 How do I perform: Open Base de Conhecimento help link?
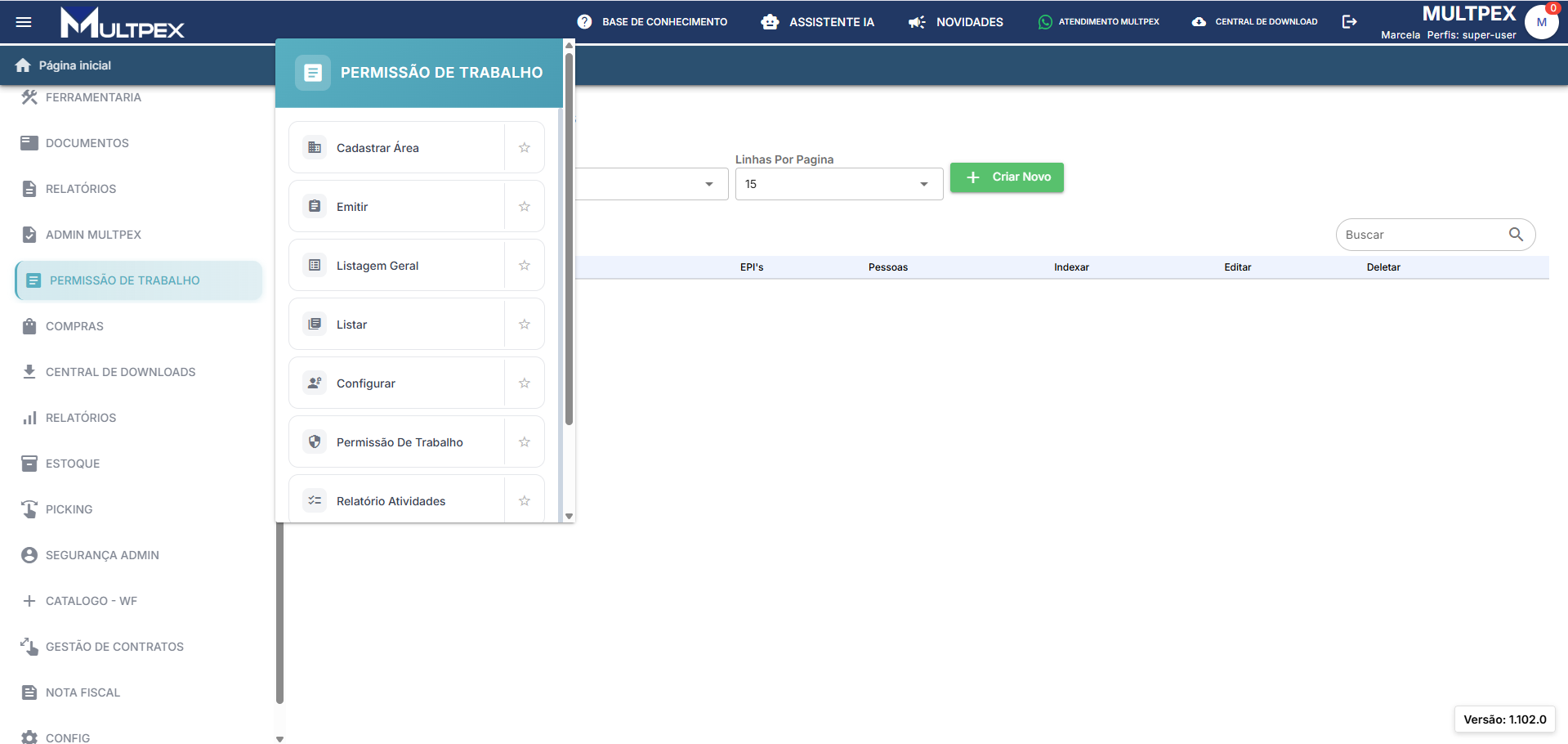(x=652, y=22)
